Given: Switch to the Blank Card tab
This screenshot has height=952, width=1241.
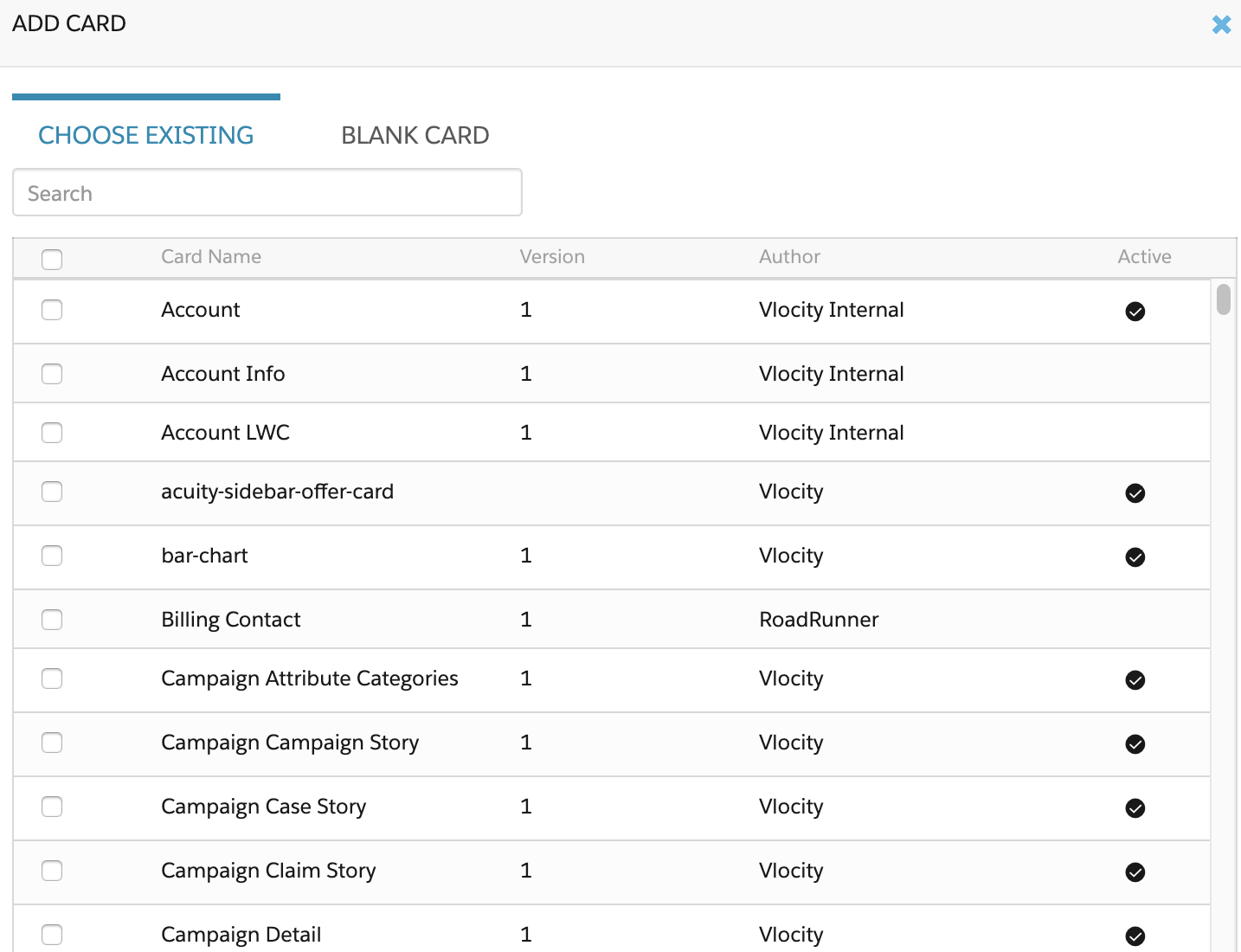Looking at the screenshot, I should tap(415, 135).
